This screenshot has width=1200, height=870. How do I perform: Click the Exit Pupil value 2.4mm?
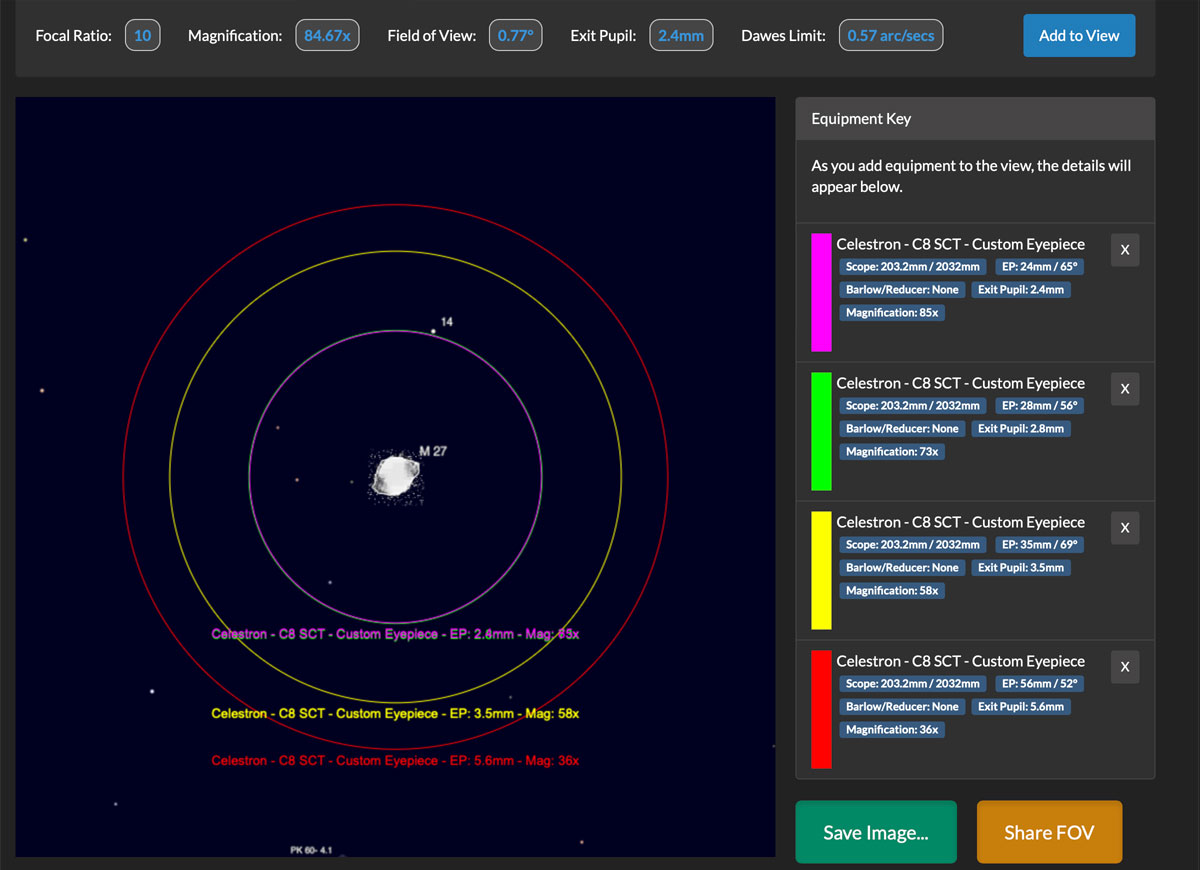681,36
